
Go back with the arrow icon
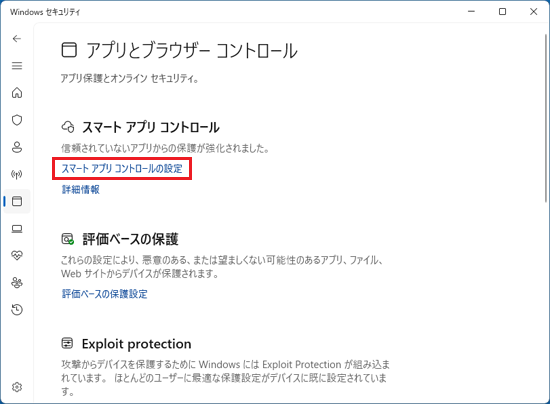point(17,39)
